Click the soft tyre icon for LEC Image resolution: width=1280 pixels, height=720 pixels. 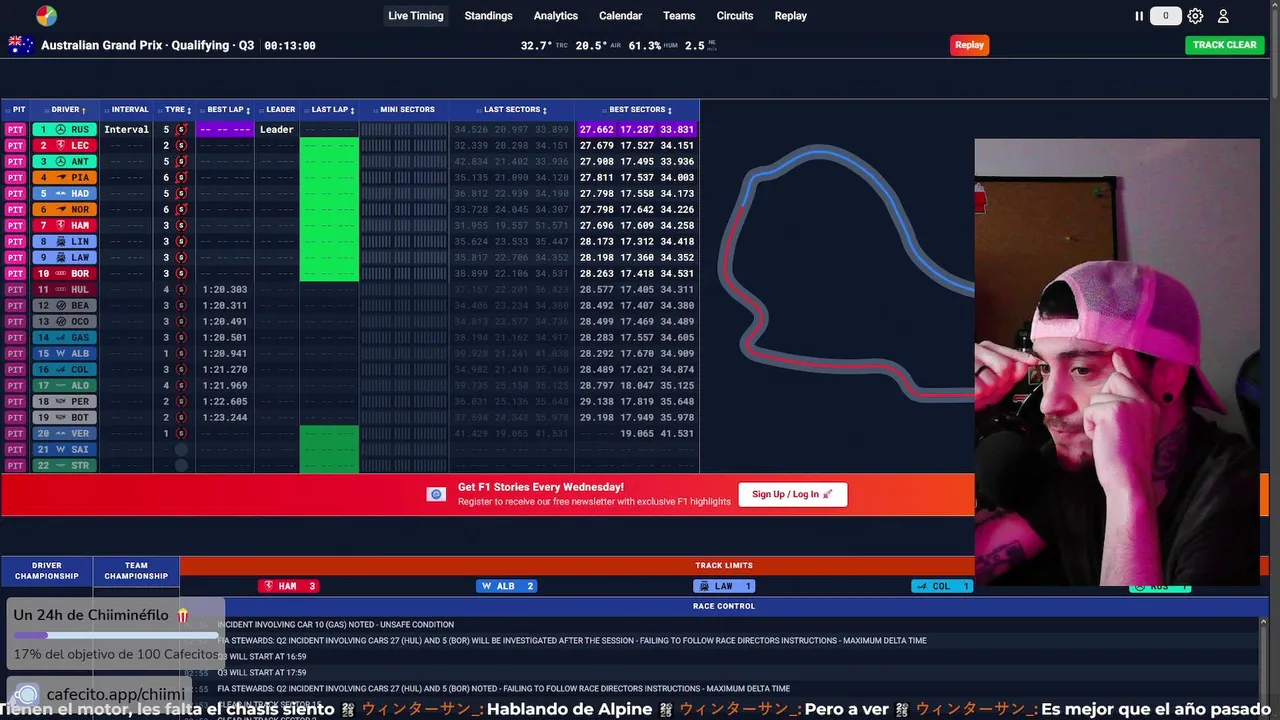tap(181, 145)
